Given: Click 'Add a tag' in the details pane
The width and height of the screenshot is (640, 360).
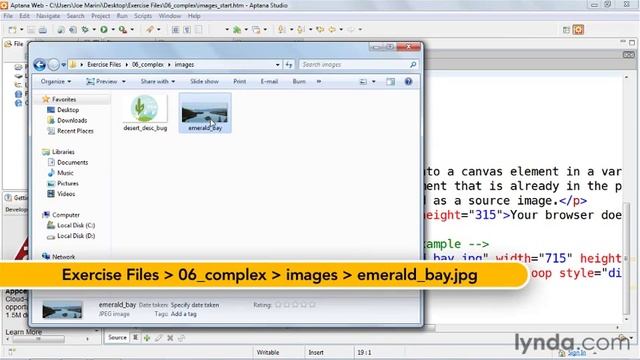Looking at the screenshot, I should point(184,314).
